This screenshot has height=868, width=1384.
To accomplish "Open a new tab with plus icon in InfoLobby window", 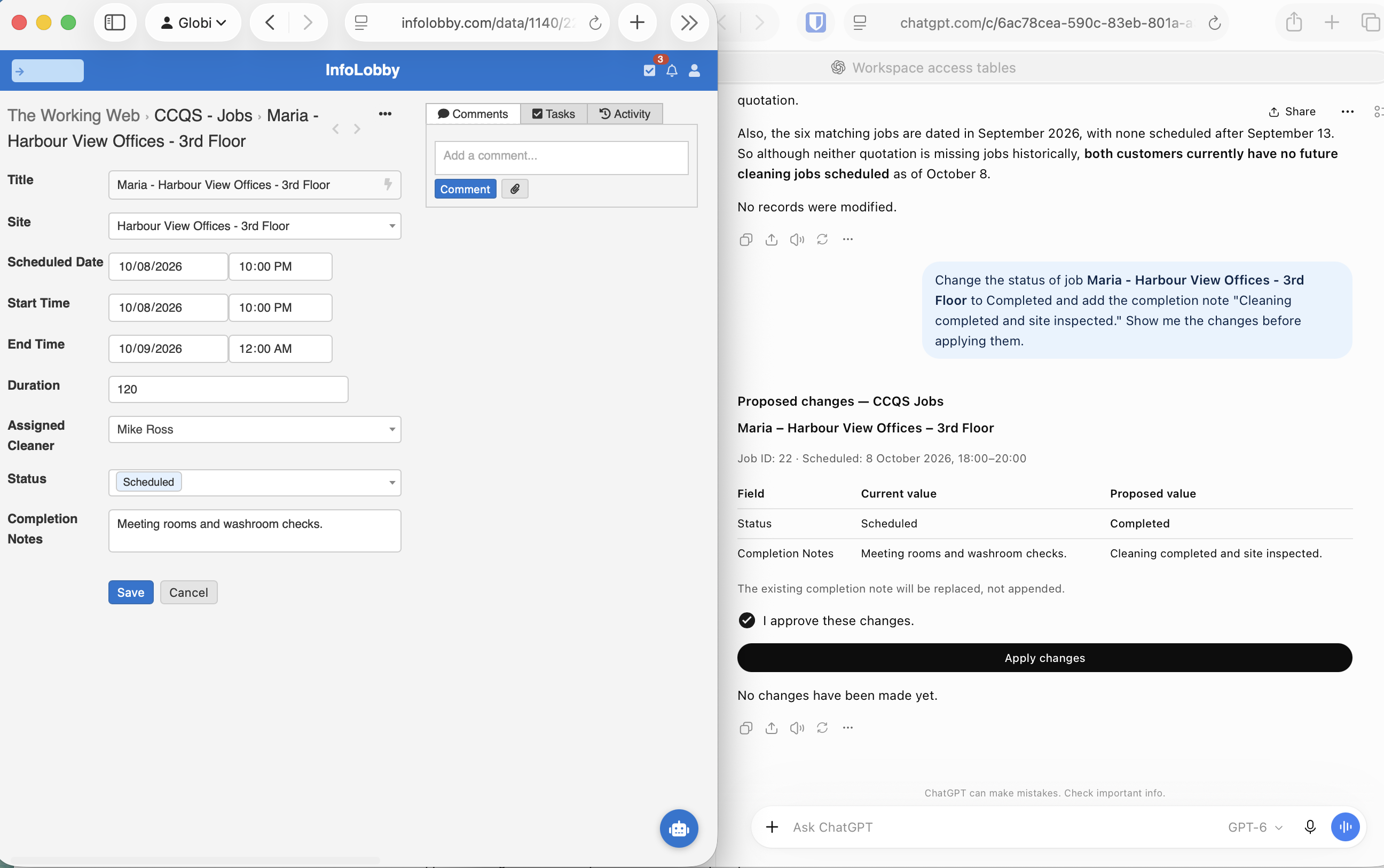I will point(637,22).
